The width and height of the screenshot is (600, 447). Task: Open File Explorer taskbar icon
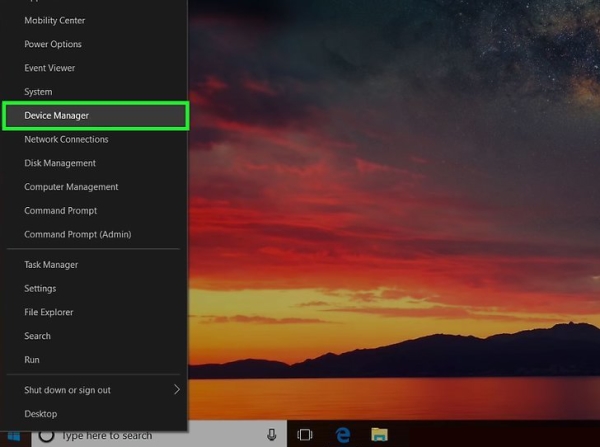click(x=379, y=435)
